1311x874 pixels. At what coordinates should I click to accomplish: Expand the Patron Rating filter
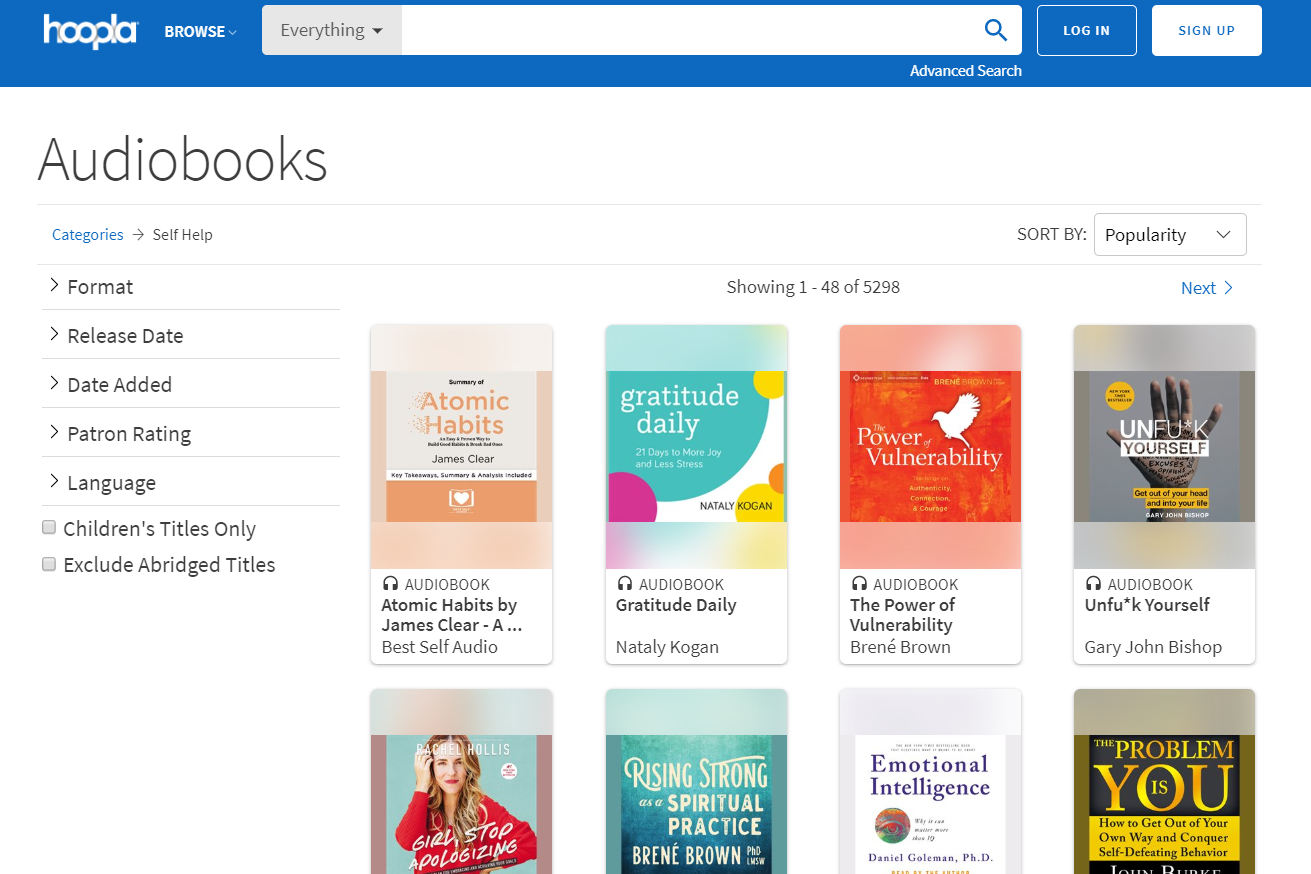[128, 434]
